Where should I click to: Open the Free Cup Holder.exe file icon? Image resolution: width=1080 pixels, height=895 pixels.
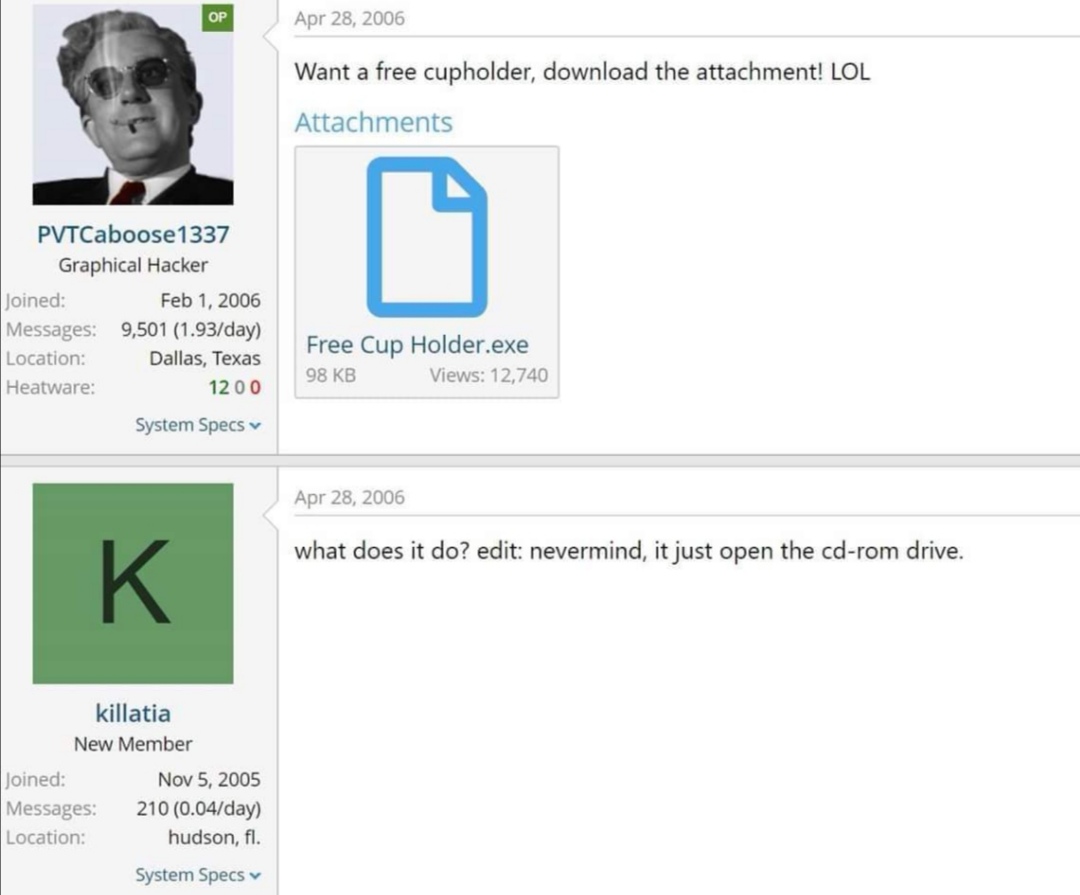click(427, 237)
